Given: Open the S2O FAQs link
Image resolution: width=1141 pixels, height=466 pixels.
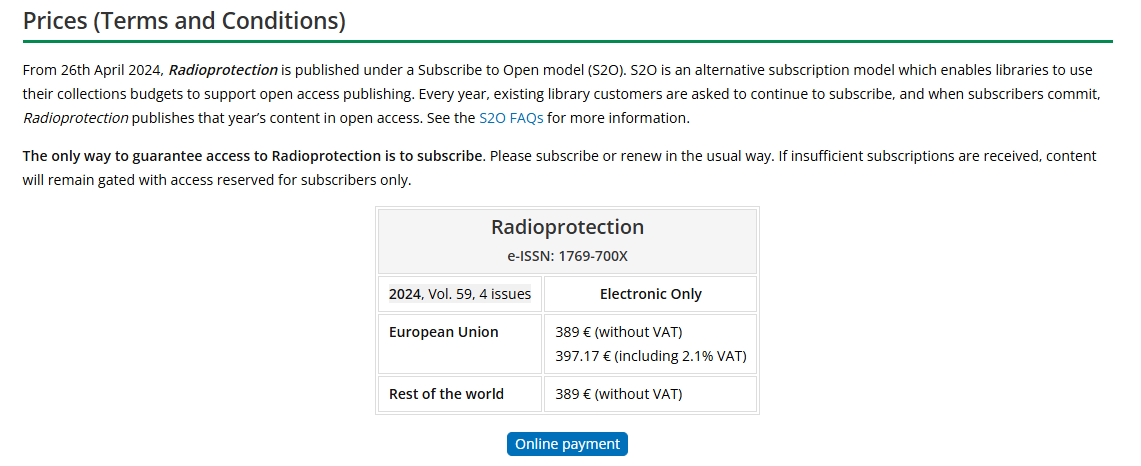Looking at the screenshot, I should [x=511, y=118].
